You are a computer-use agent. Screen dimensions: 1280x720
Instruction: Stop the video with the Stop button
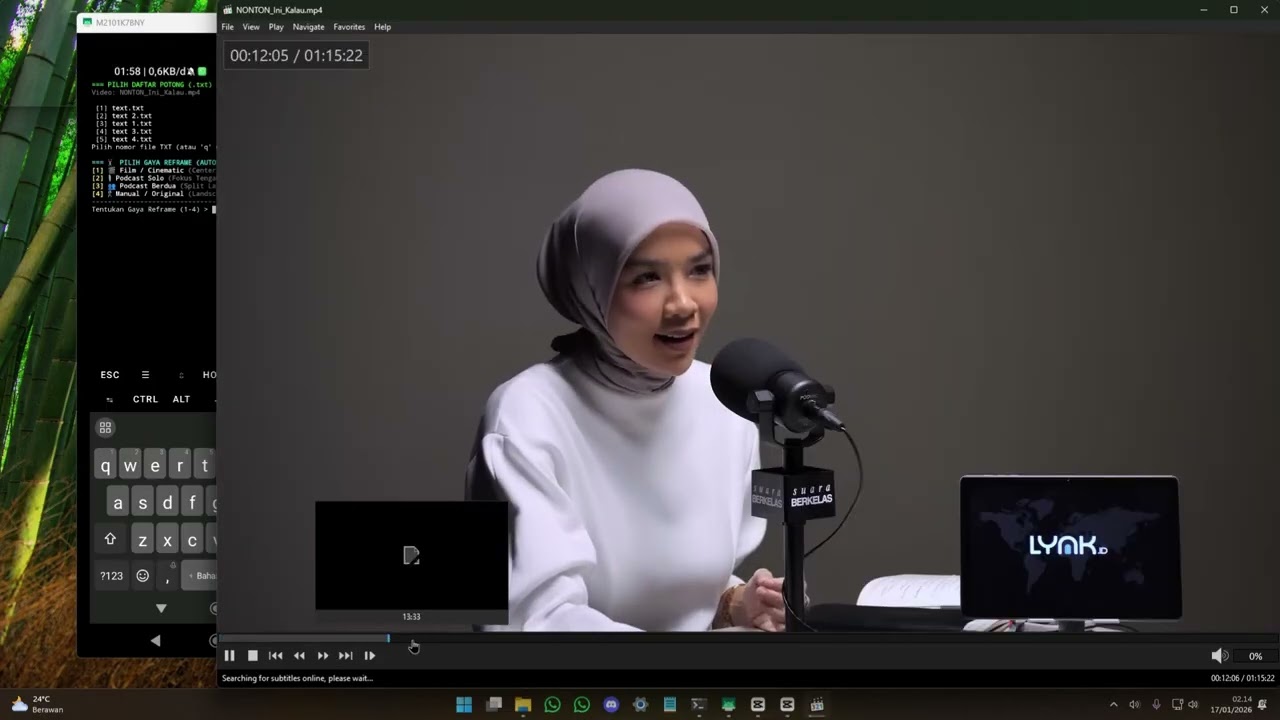(x=253, y=656)
